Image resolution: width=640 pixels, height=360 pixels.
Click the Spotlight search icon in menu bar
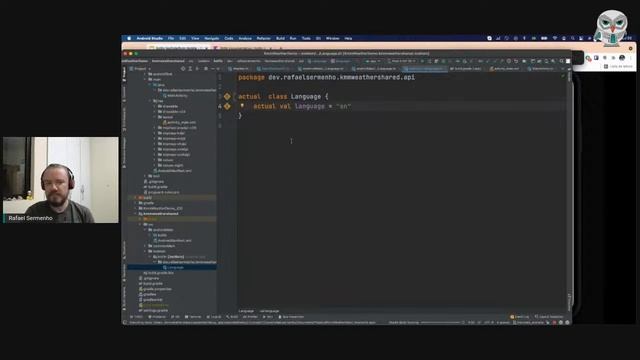pos(573,38)
